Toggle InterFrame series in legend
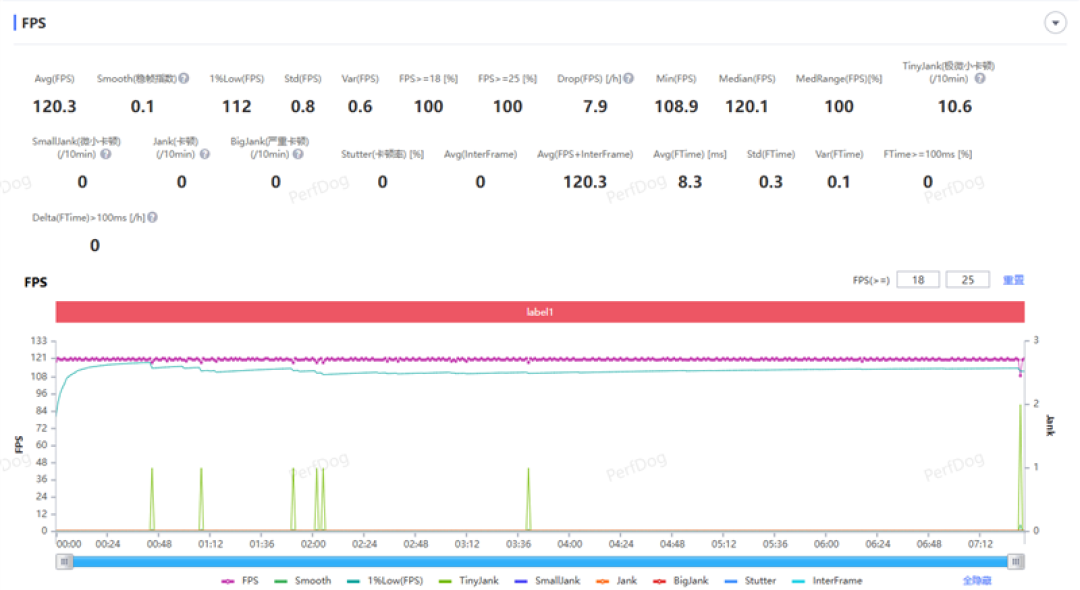Image resolution: width=1080 pixels, height=590 pixels. 827,581
